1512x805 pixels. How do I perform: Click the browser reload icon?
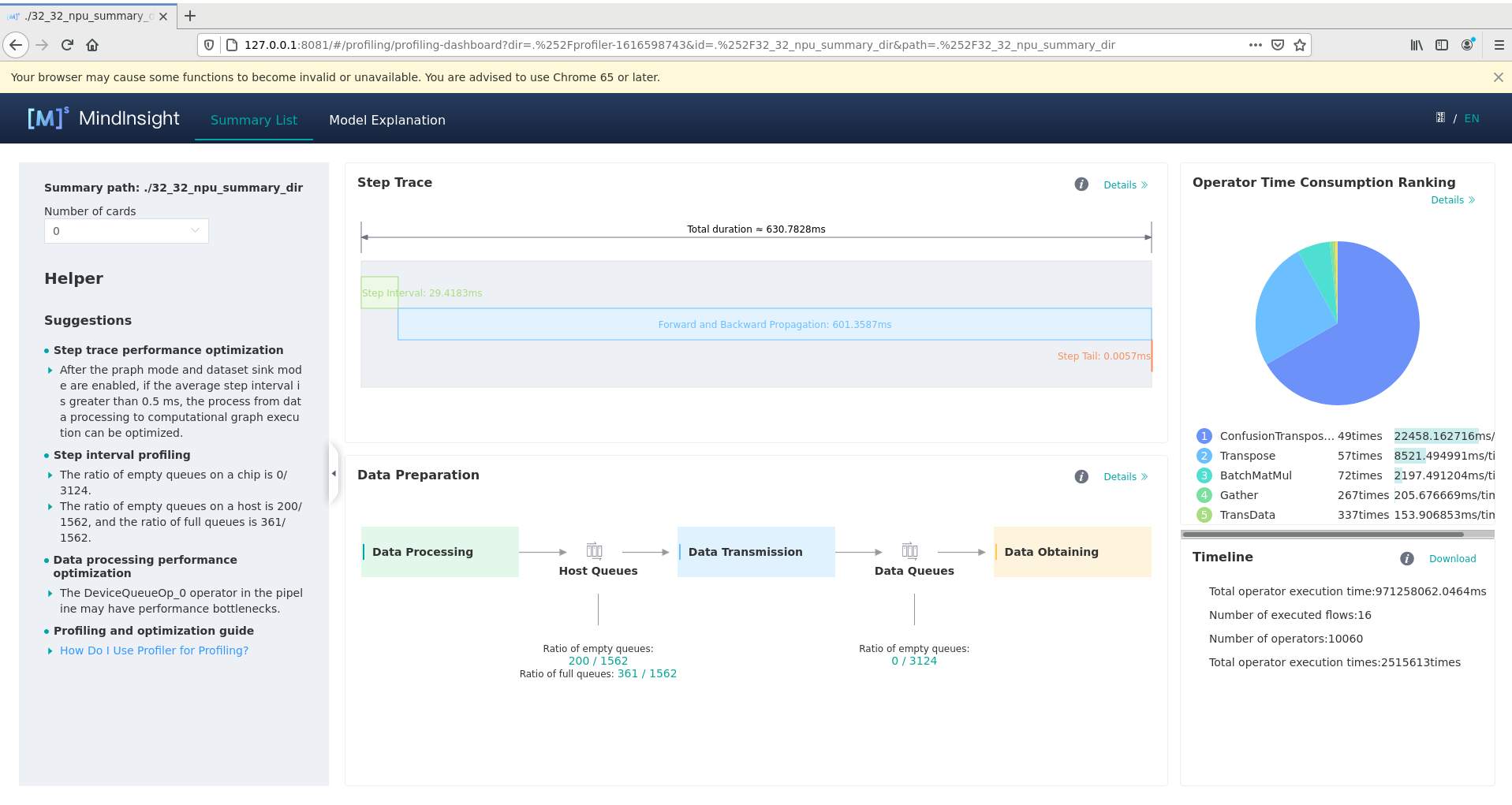point(67,45)
